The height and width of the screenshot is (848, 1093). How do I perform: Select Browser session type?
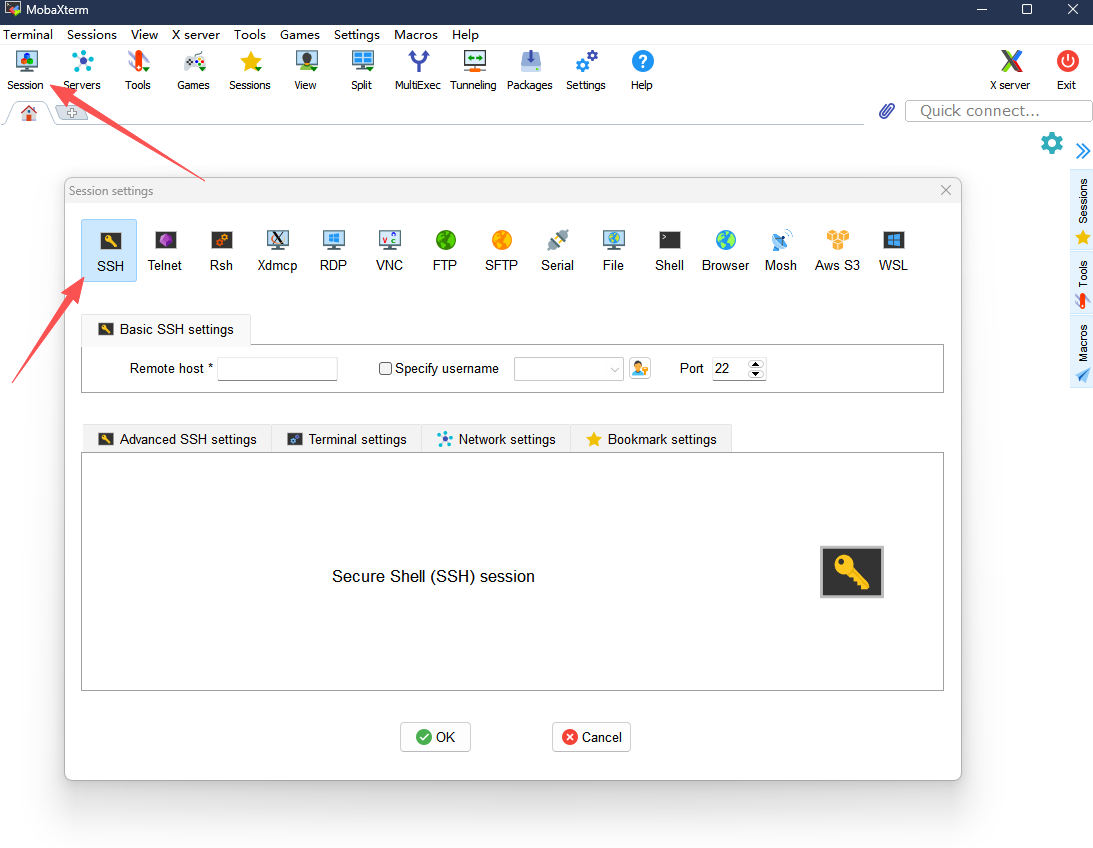[x=726, y=251]
